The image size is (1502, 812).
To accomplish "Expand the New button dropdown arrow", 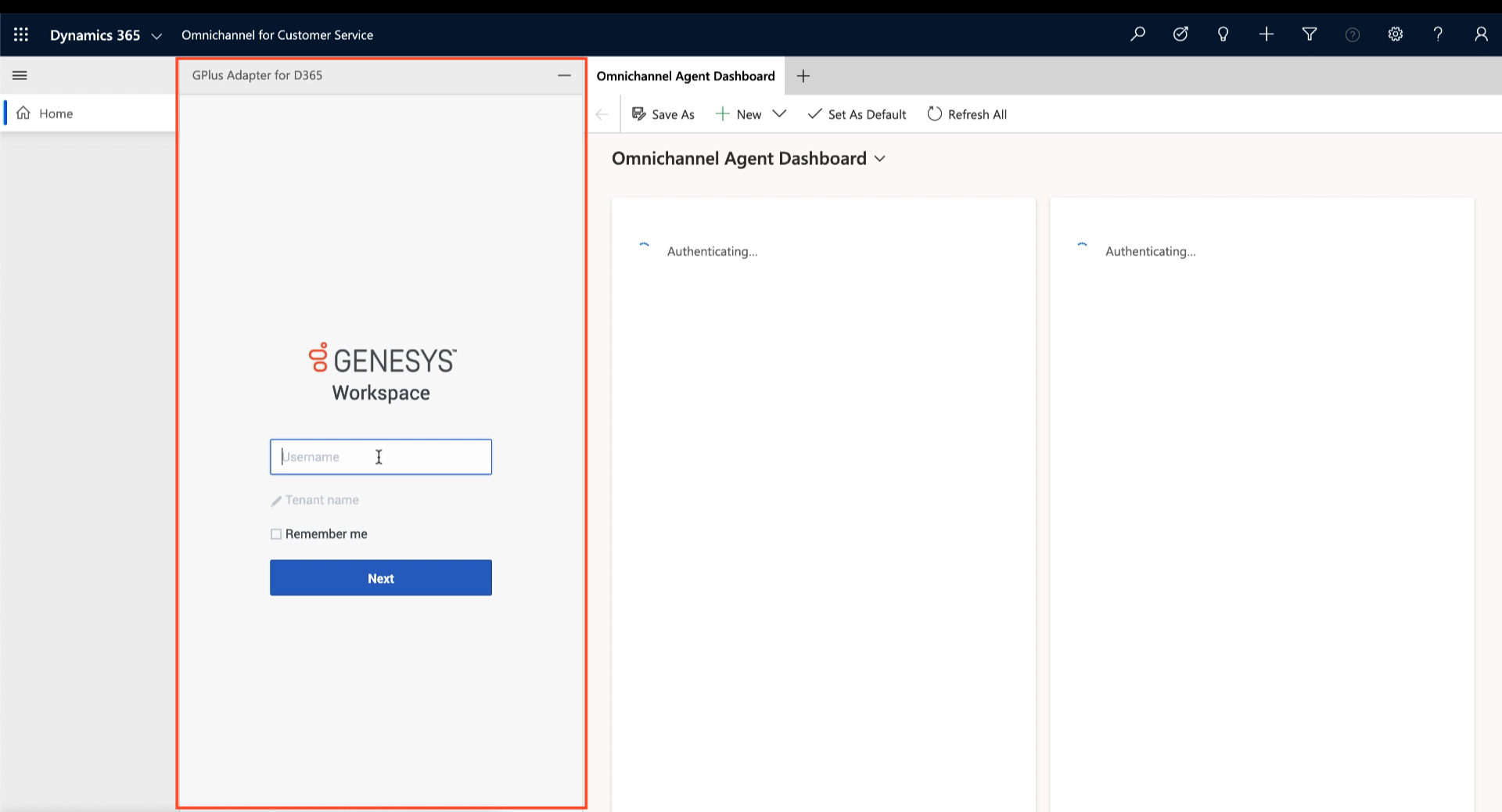I will (x=779, y=114).
